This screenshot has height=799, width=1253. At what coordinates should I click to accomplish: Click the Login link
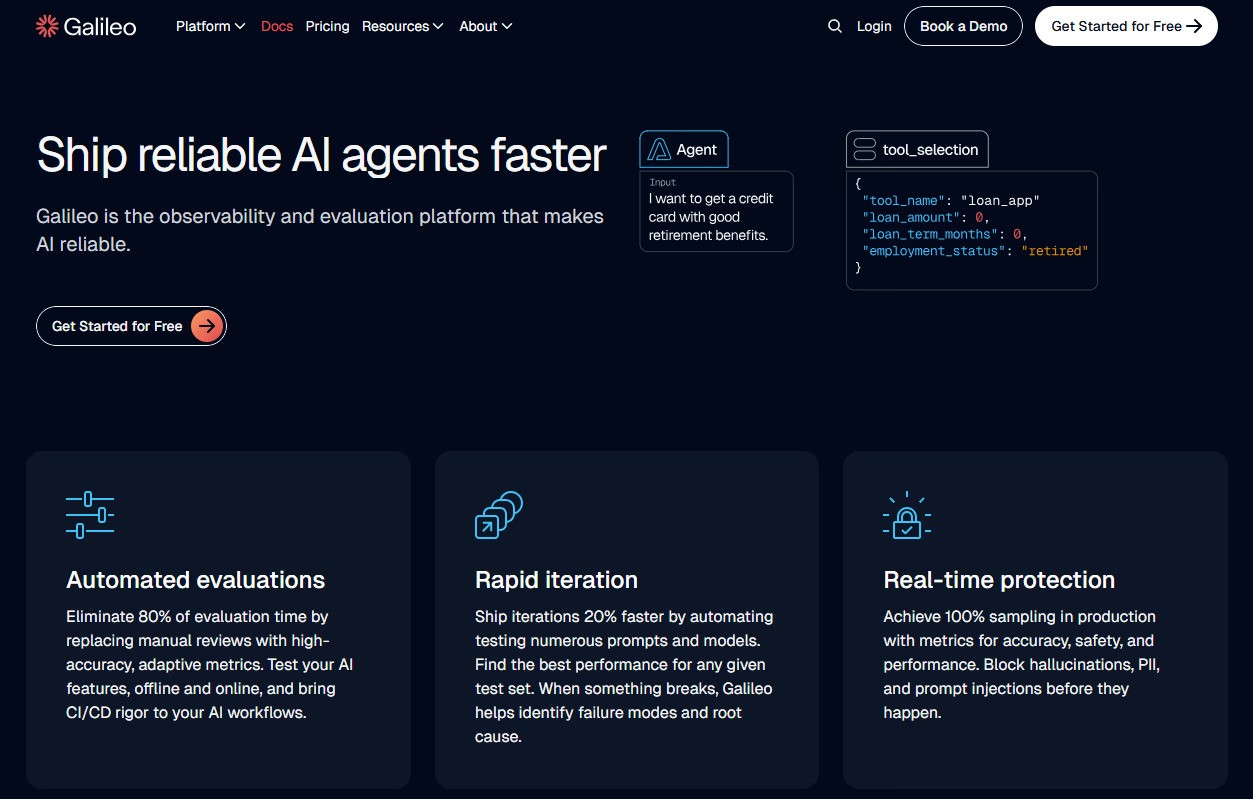[874, 26]
